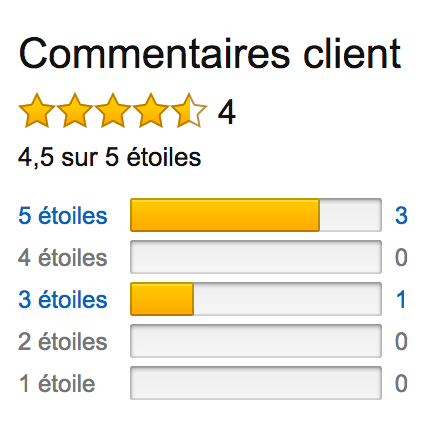The height and width of the screenshot is (426, 428).
Task: Click the half-filled fifth rating star
Action: pyautogui.click(x=189, y=111)
